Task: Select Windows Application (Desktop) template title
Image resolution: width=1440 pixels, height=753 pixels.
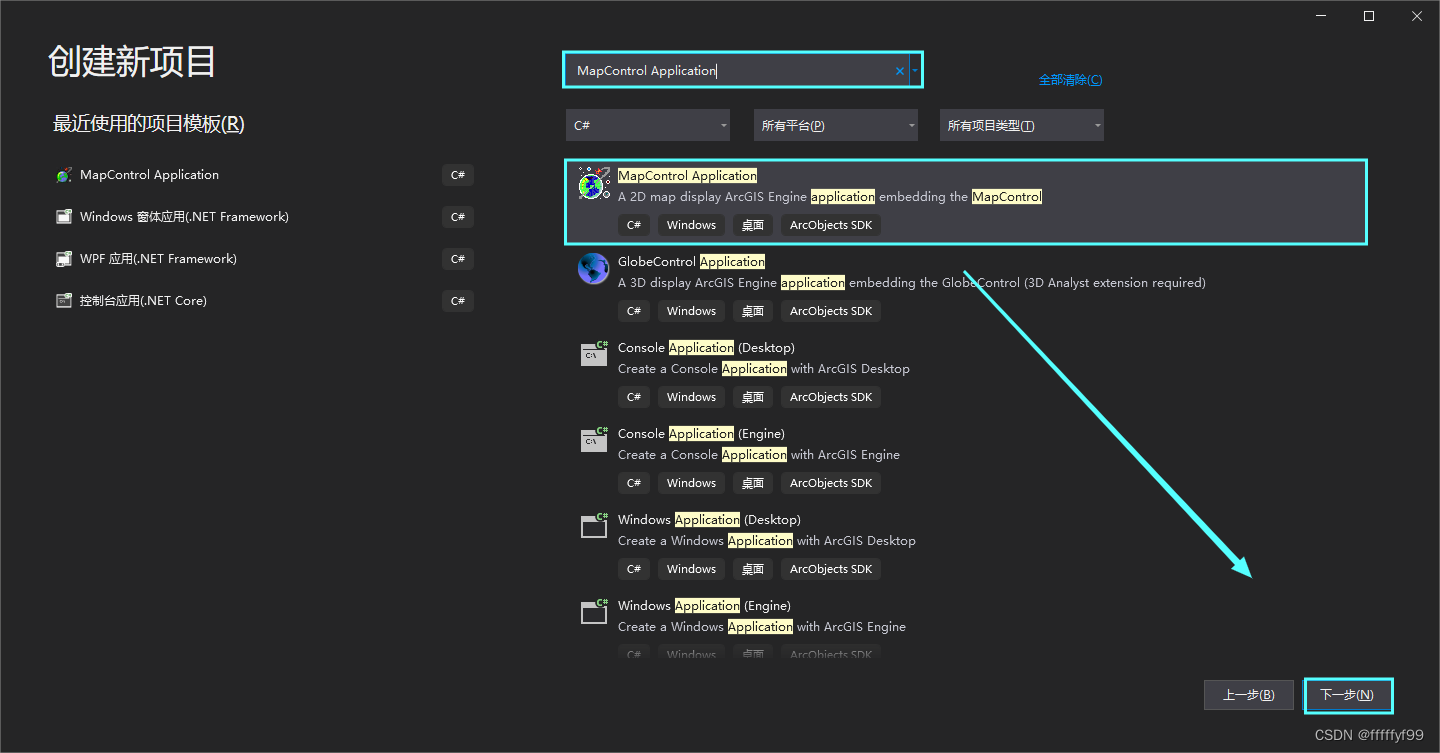Action: 709,519
